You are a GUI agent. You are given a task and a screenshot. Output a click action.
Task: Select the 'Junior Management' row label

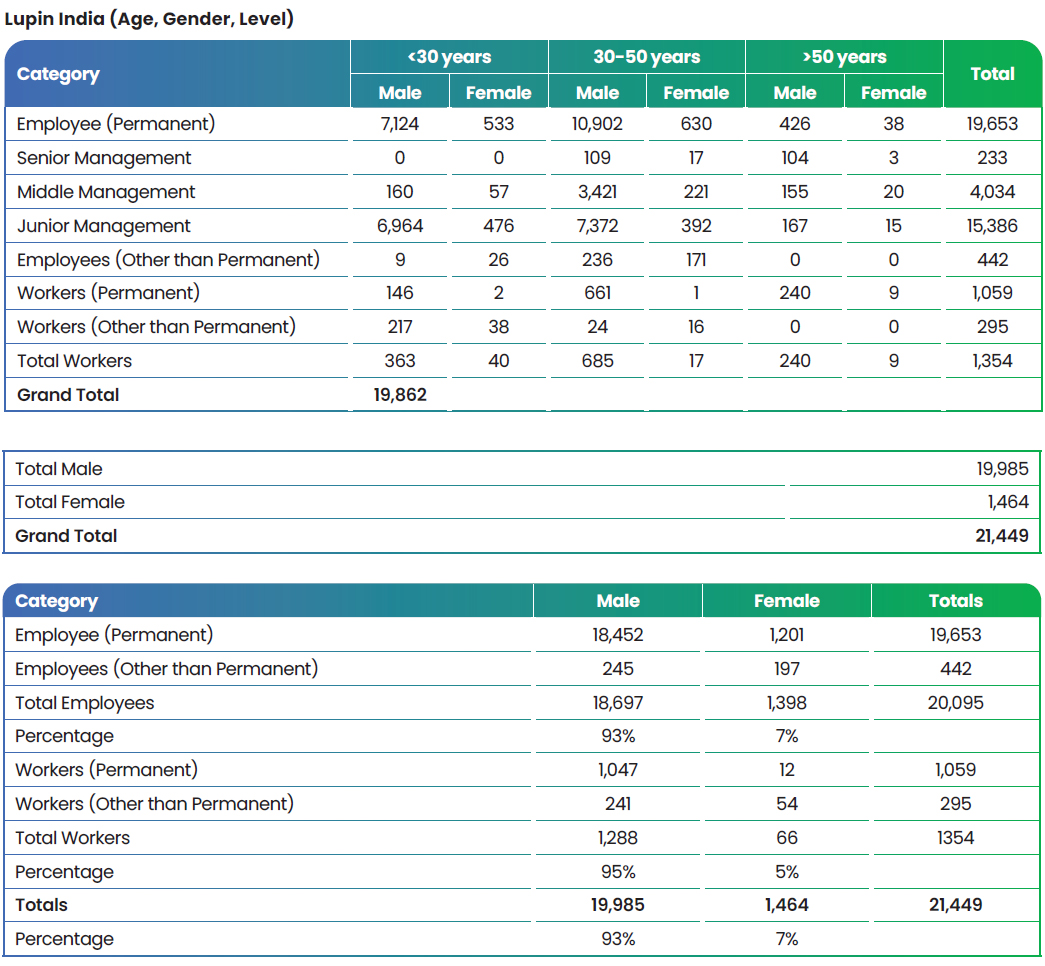104,226
